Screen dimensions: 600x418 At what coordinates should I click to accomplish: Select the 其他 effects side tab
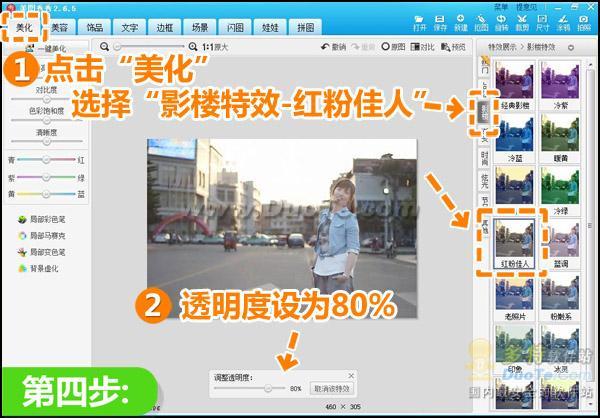(x=484, y=225)
